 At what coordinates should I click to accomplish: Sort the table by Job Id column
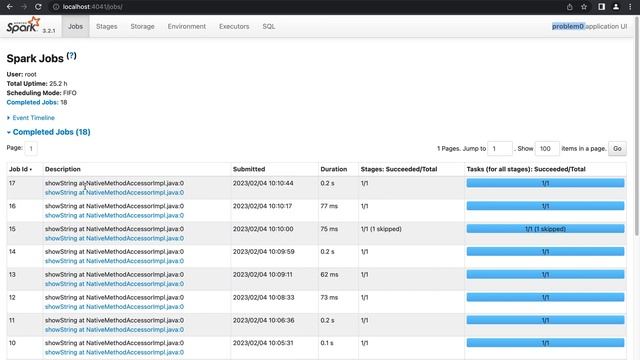click(20, 169)
